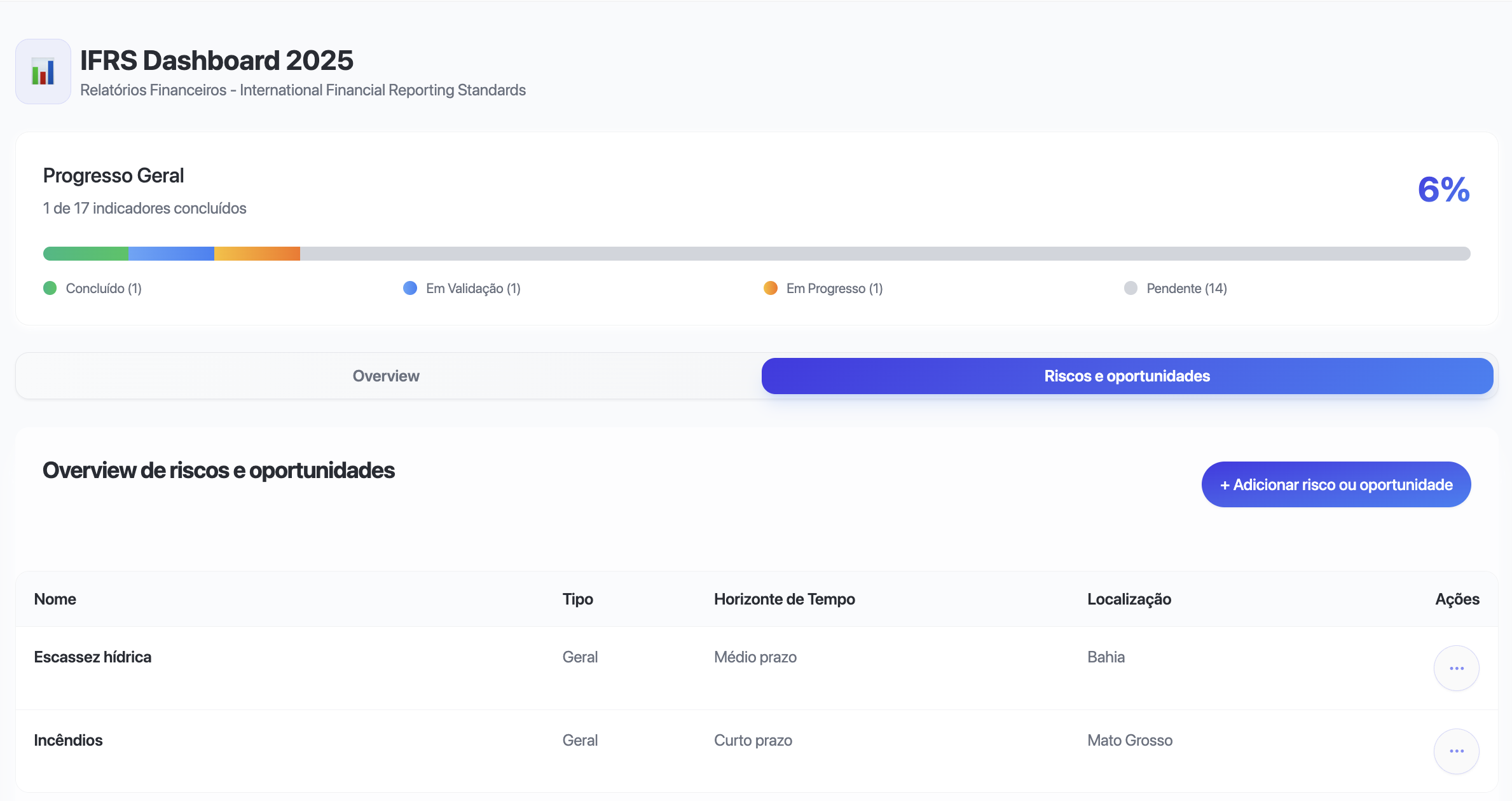Click the Localização column header

tap(1129, 599)
